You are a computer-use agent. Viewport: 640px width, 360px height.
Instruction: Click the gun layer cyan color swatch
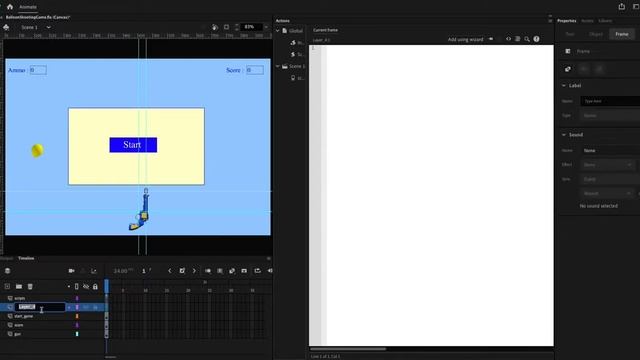pyautogui.click(x=77, y=334)
